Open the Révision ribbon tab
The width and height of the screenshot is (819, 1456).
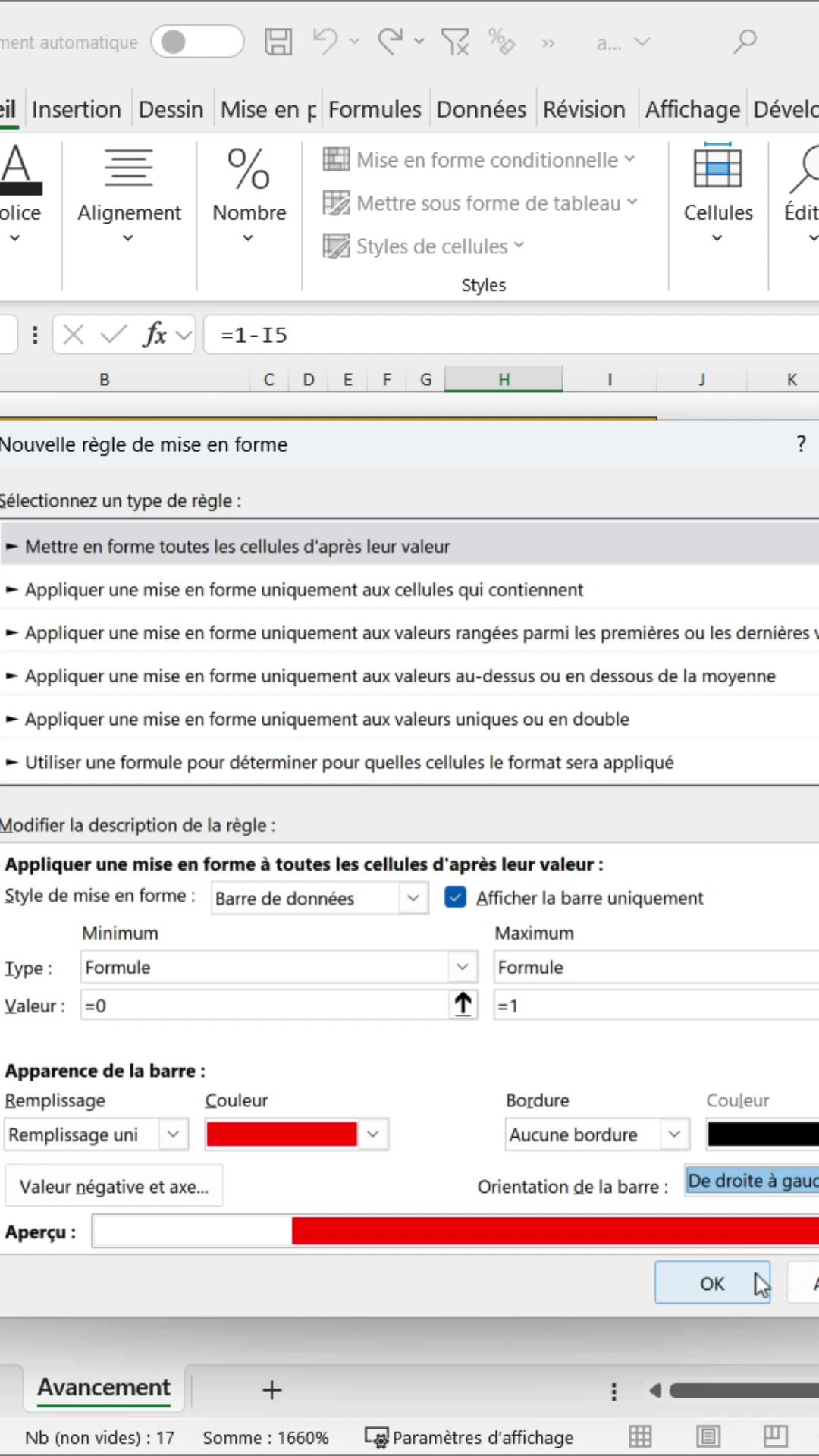click(x=584, y=109)
